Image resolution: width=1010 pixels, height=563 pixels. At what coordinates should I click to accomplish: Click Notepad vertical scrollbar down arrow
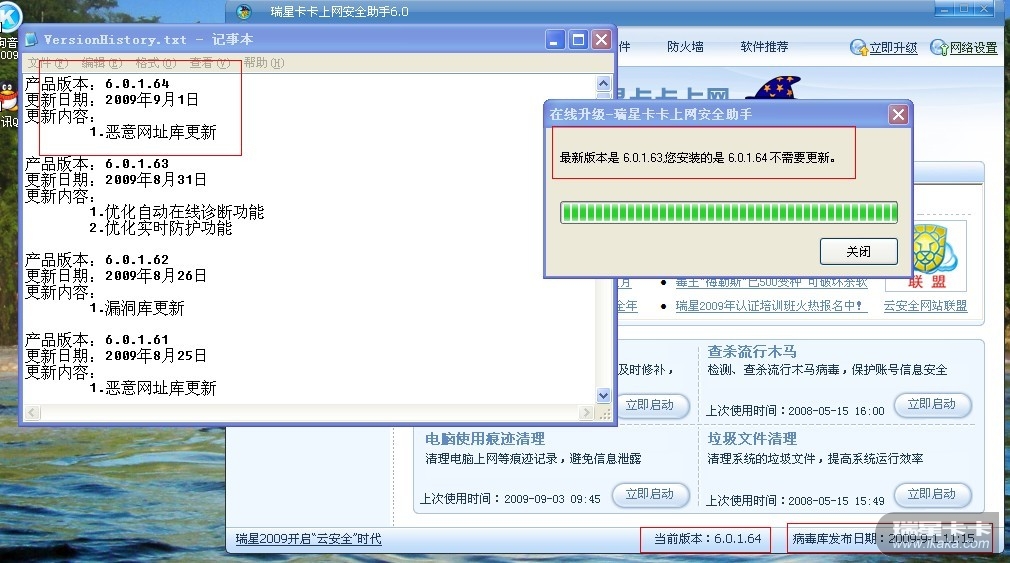pos(604,396)
